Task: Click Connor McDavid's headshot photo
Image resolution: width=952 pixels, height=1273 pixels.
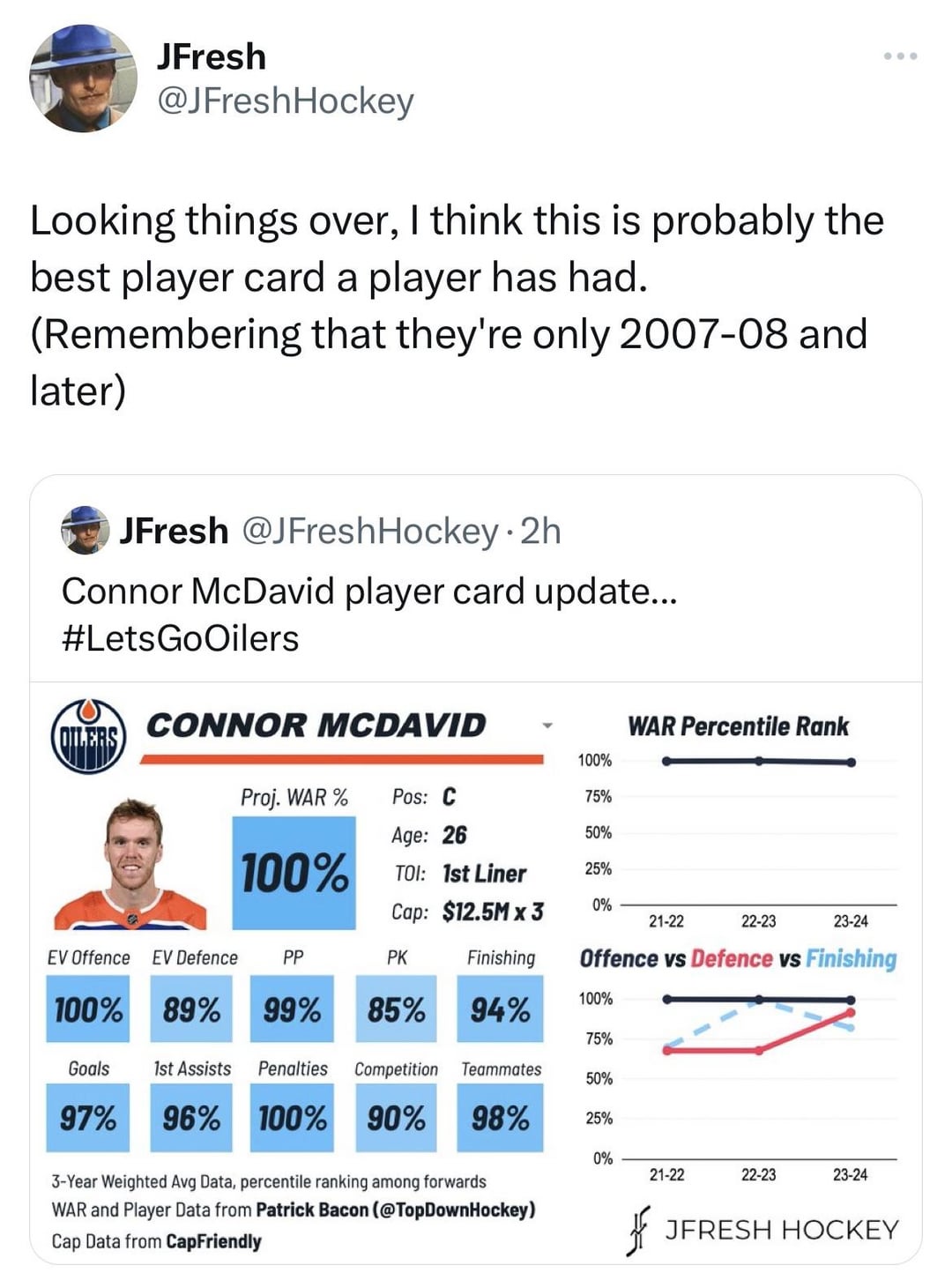Action: tap(132, 867)
